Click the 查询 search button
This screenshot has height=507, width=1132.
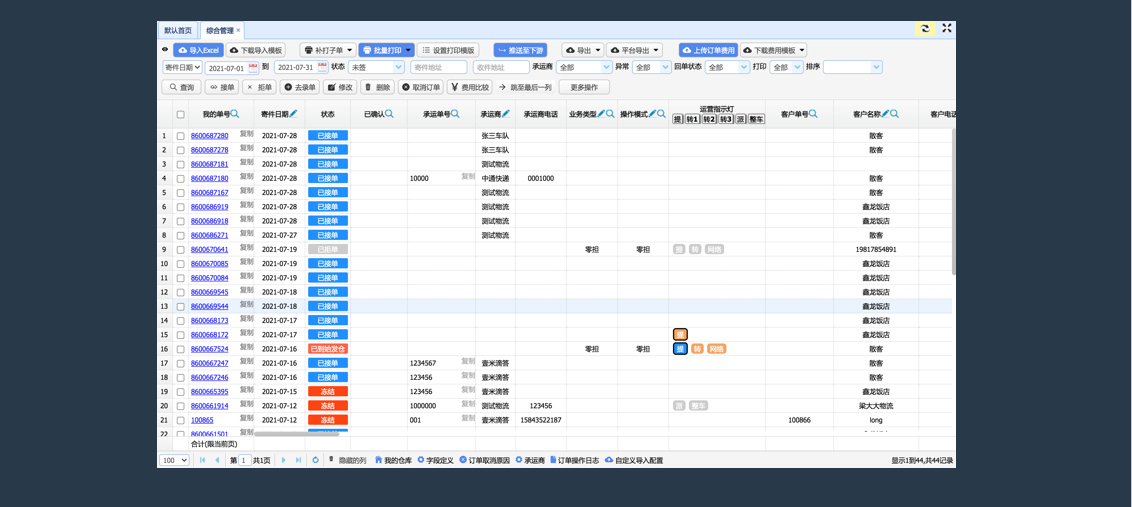tap(181, 87)
